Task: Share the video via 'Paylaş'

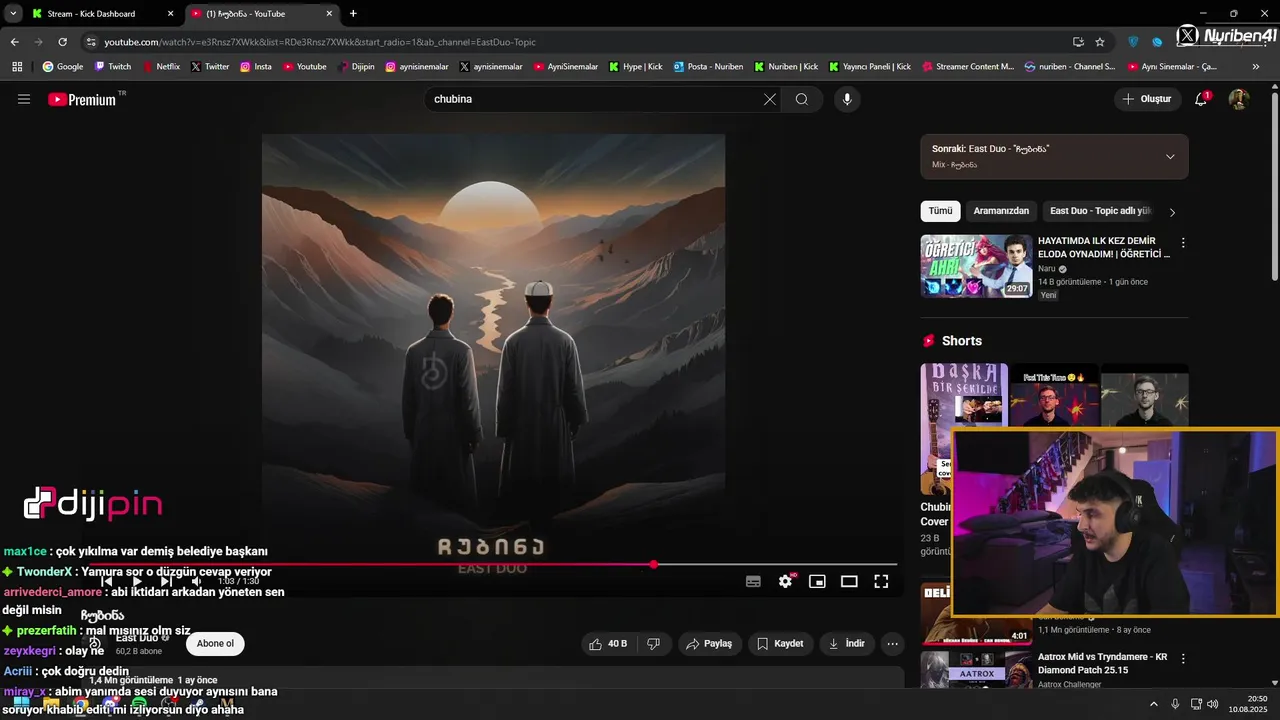Action: (x=709, y=644)
